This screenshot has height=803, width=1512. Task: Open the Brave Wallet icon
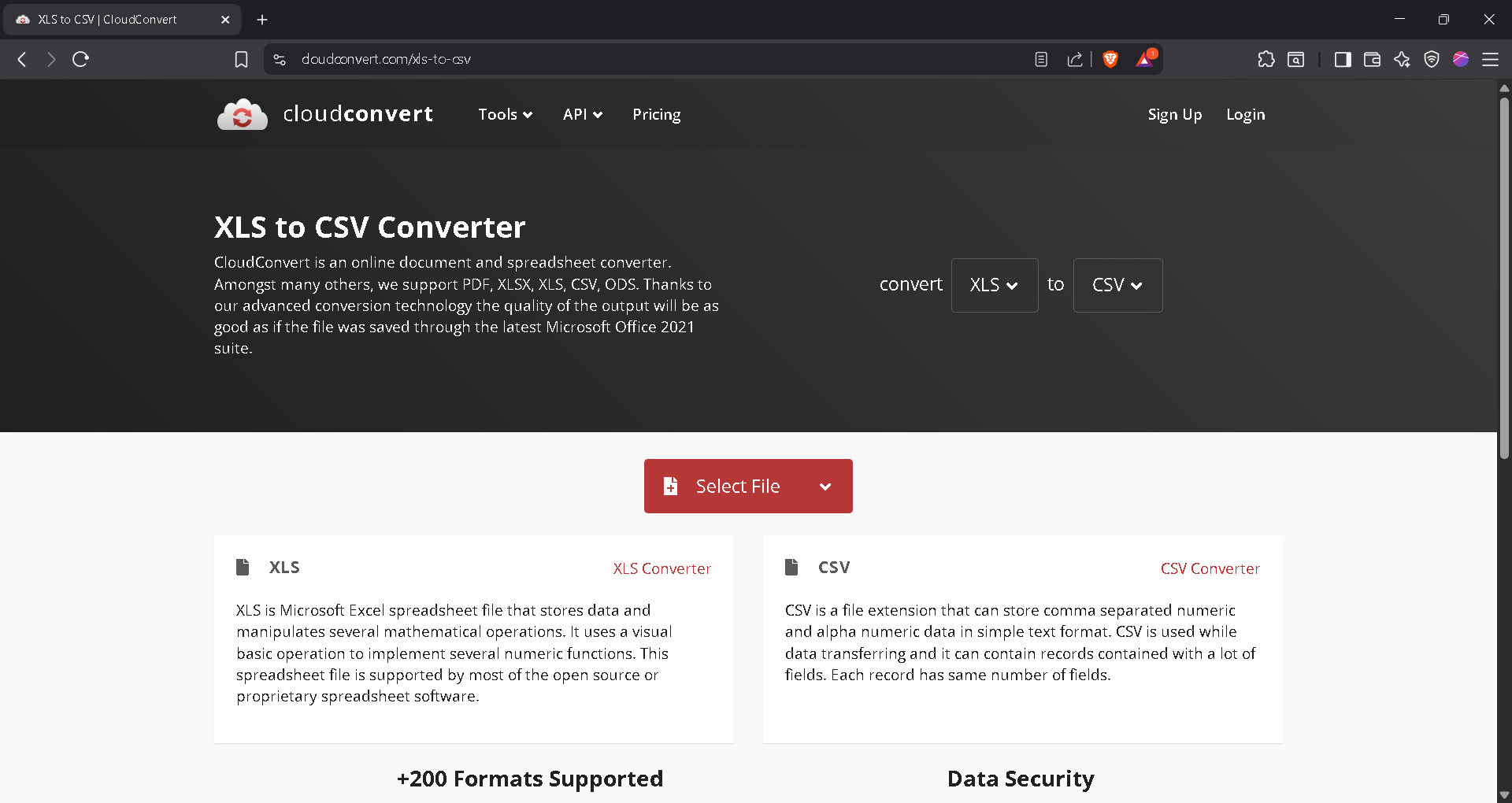coord(1373,59)
